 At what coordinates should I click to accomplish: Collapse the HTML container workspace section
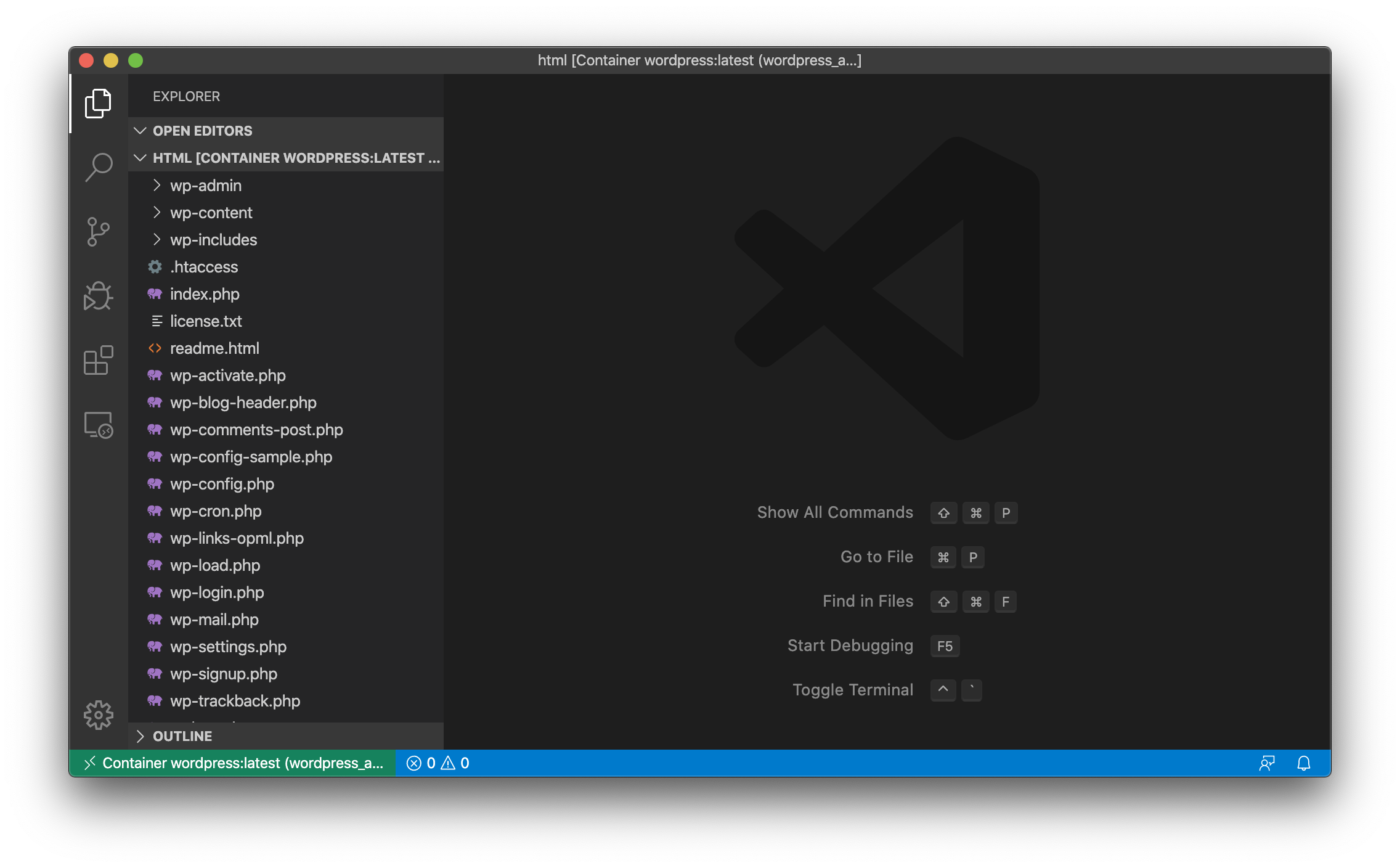[288, 158]
